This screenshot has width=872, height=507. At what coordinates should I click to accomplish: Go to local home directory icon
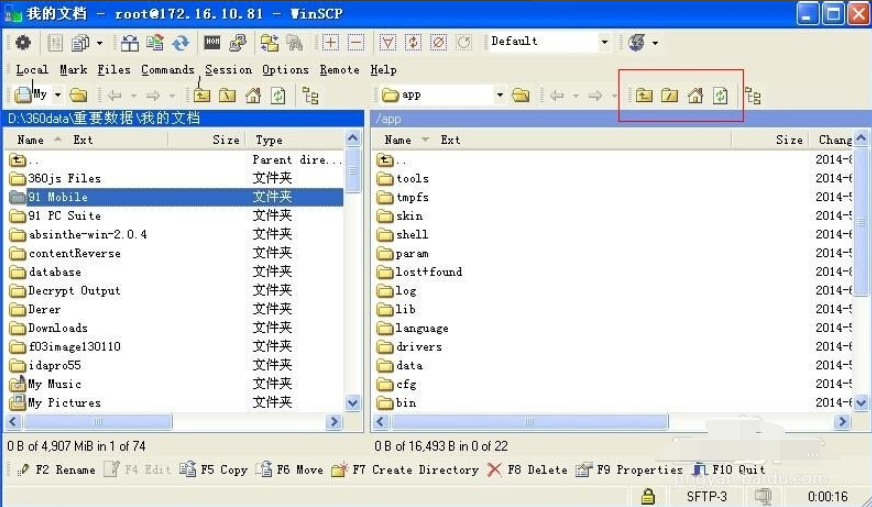tap(253, 96)
